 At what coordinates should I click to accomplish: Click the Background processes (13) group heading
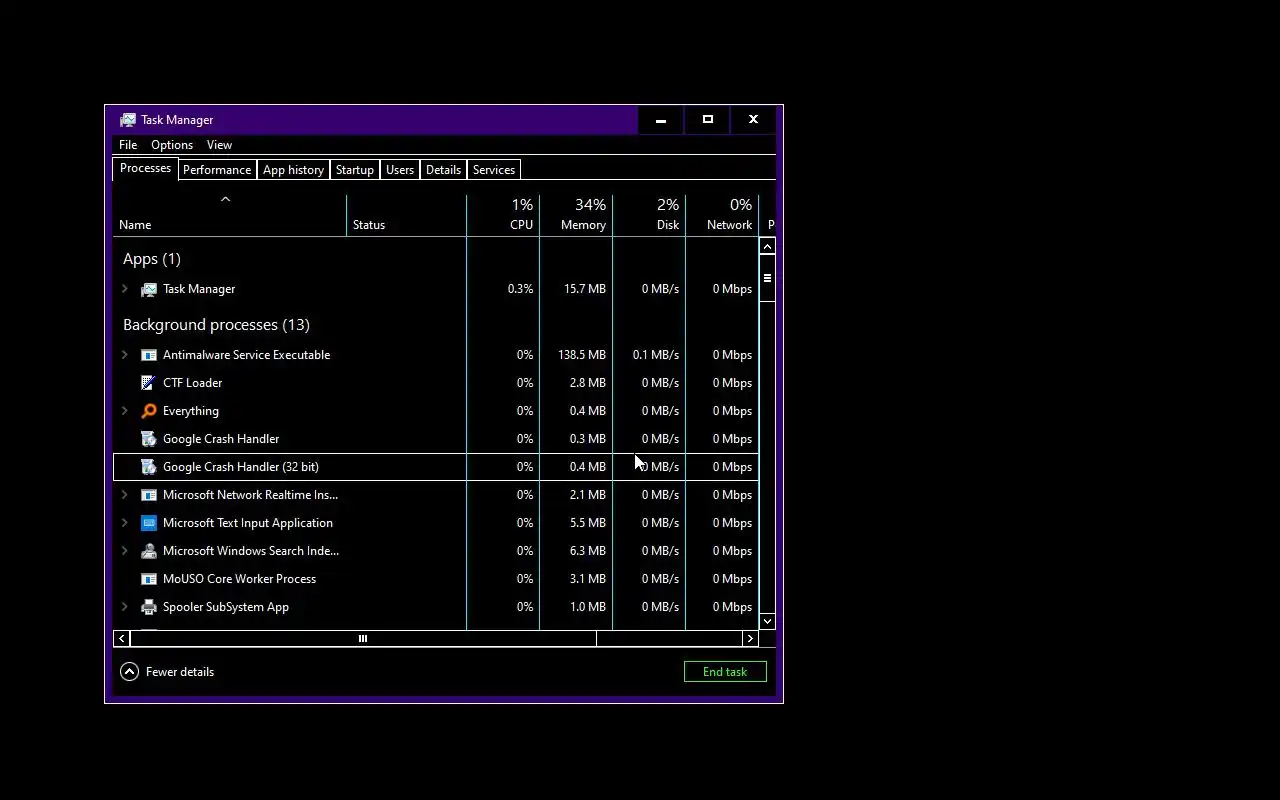click(x=216, y=325)
